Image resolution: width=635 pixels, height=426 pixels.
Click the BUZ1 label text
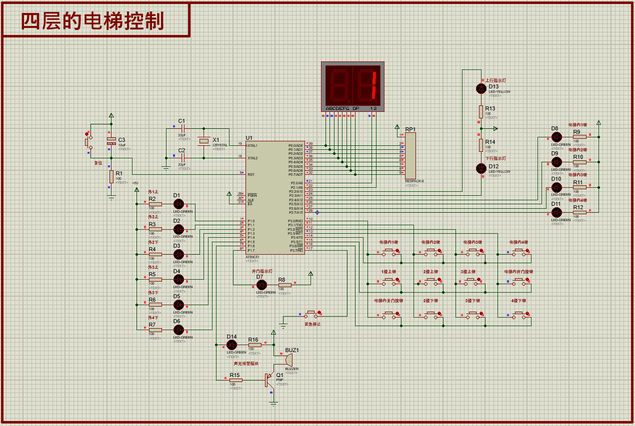[292, 350]
